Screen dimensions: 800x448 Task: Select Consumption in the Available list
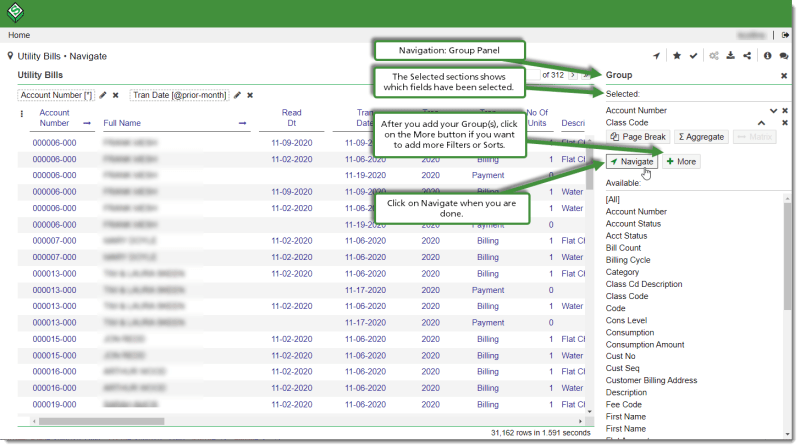point(630,332)
